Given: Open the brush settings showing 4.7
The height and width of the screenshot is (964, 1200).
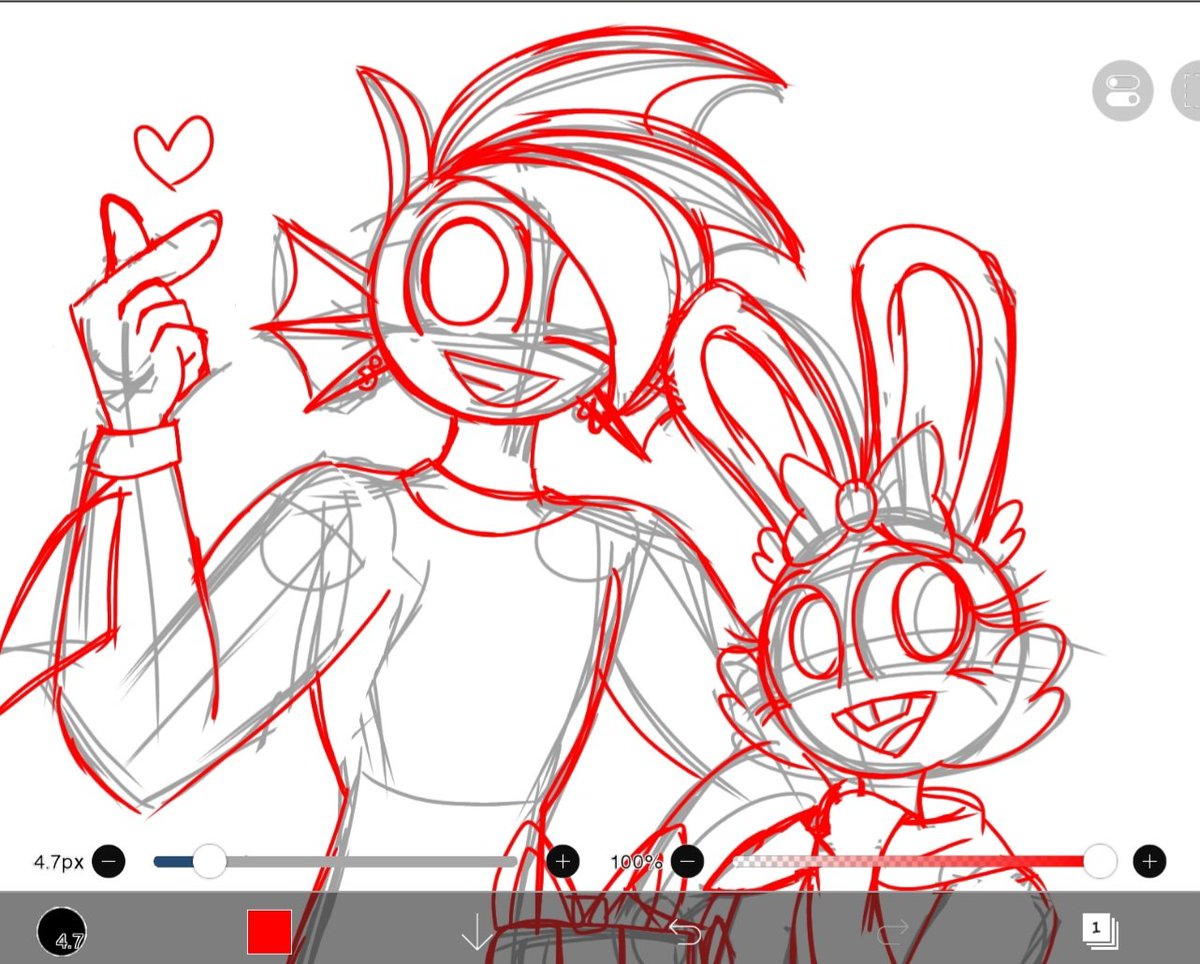Looking at the screenshot, I should coord(62,932).
